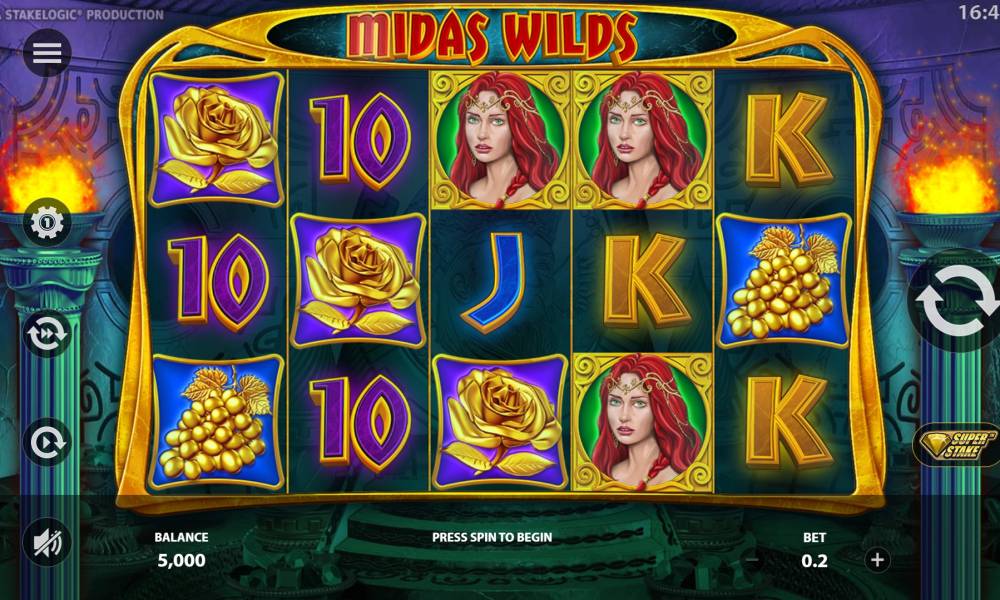Select the red-haired woman in bottom row
Image resolution: width=1000 pixels, height=600 pixels.
(x=642, y=422)
